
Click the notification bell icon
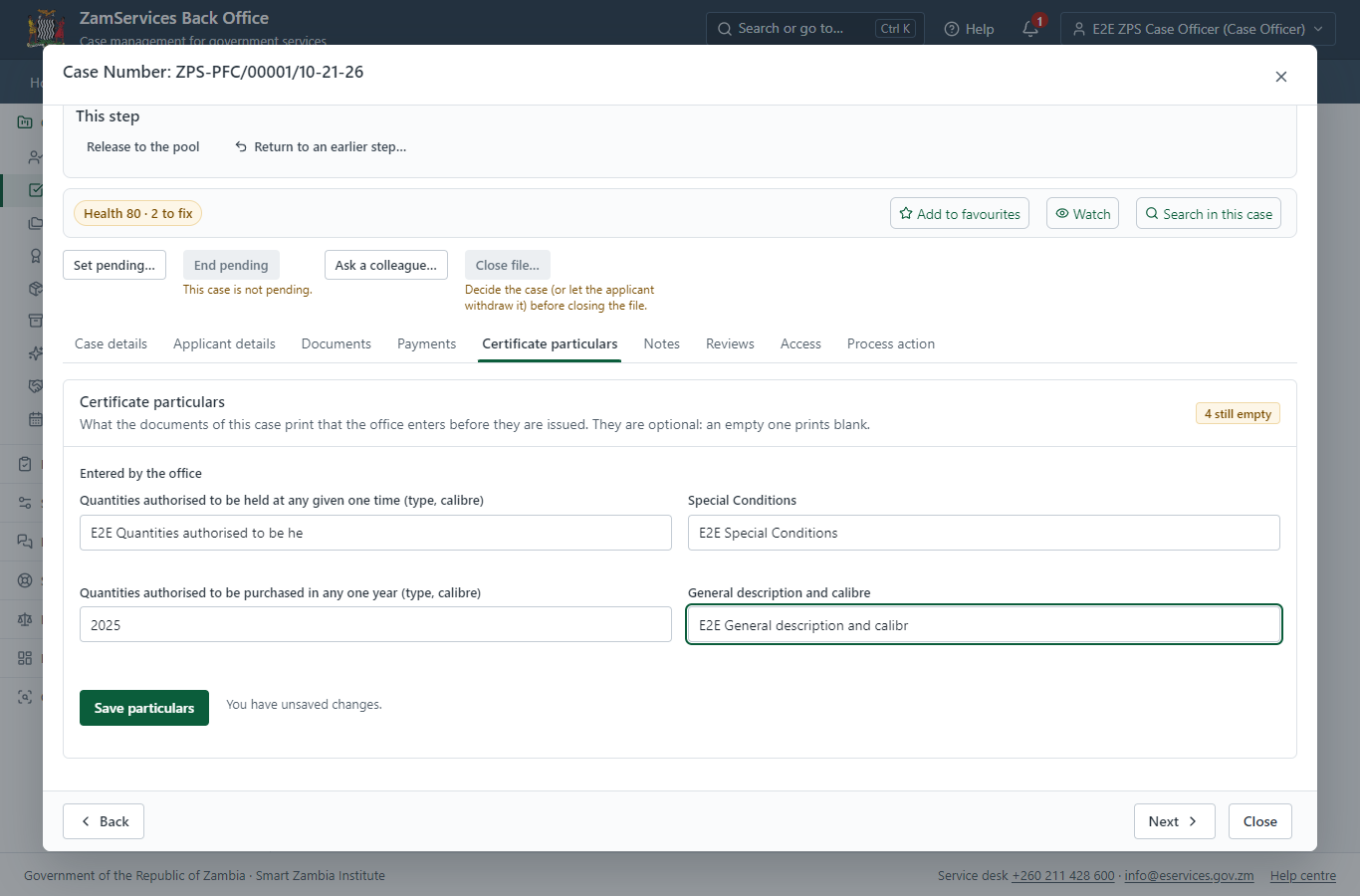click(1030, 29)
